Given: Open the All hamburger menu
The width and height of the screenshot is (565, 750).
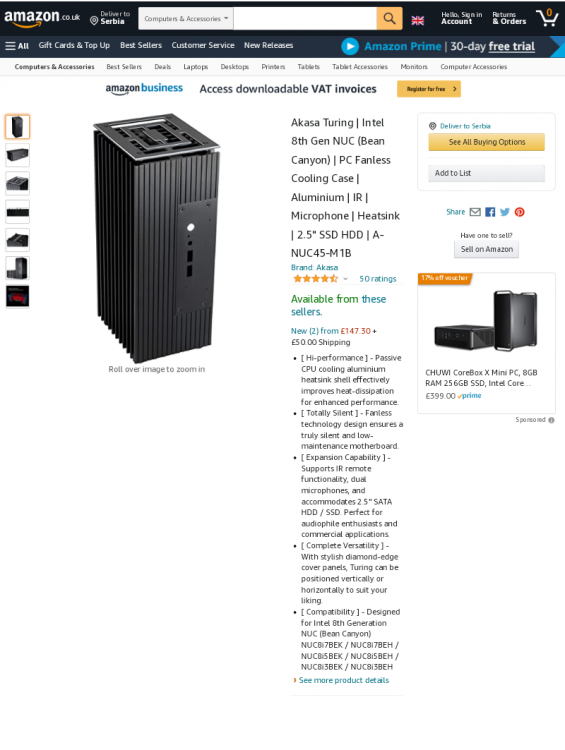Looking at the screenshot, I should [x=17, y=46].
